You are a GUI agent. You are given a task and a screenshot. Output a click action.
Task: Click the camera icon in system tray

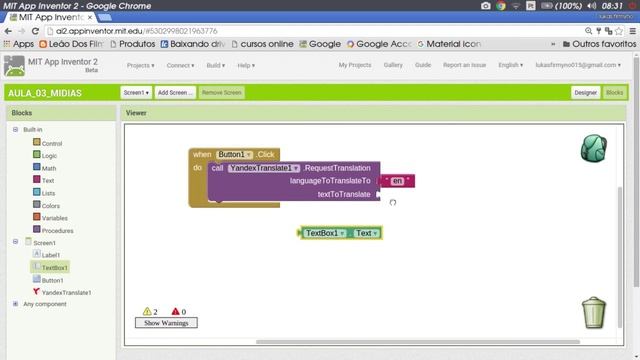[486, 6]
